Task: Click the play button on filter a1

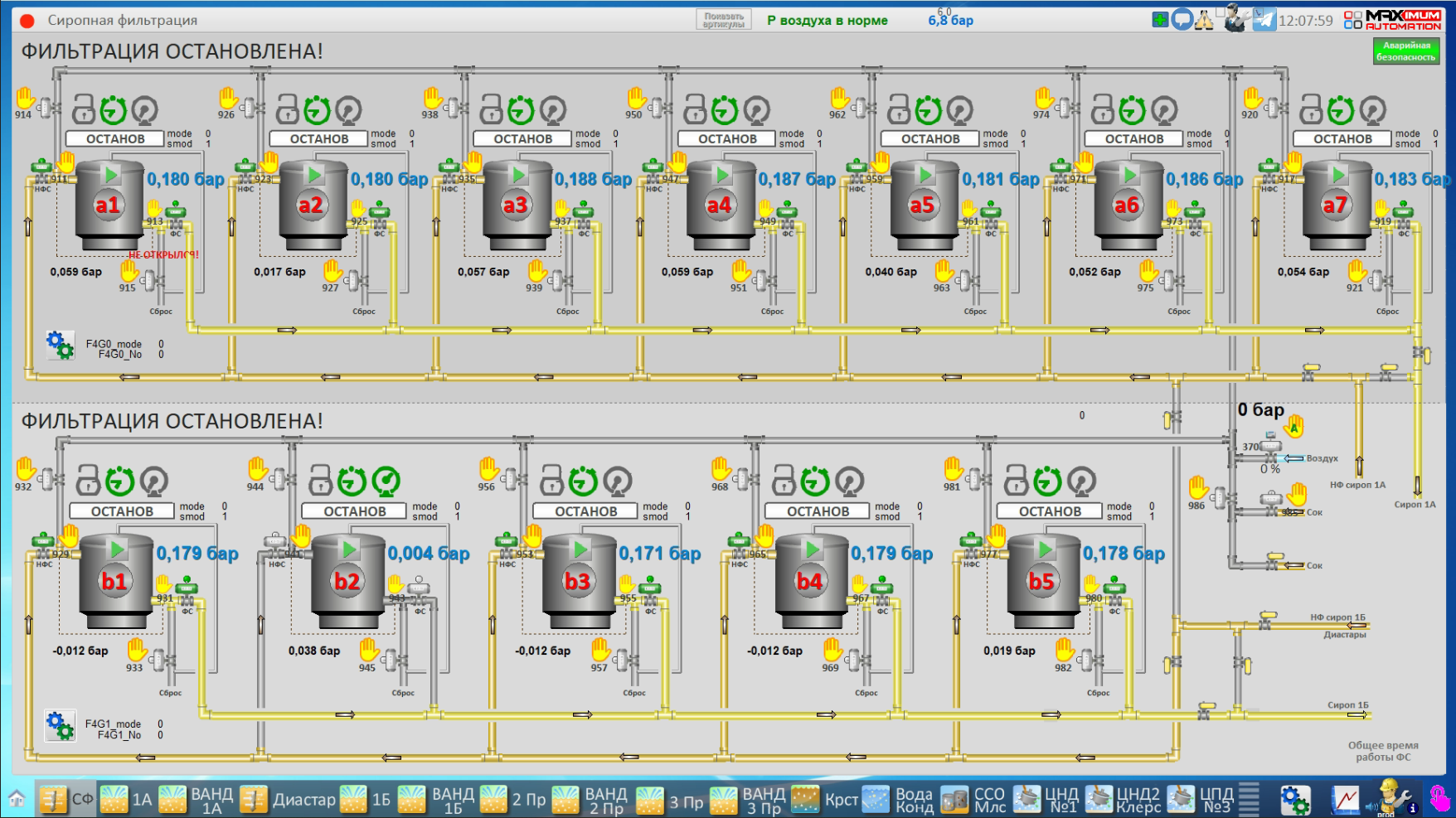Action: 110,175
